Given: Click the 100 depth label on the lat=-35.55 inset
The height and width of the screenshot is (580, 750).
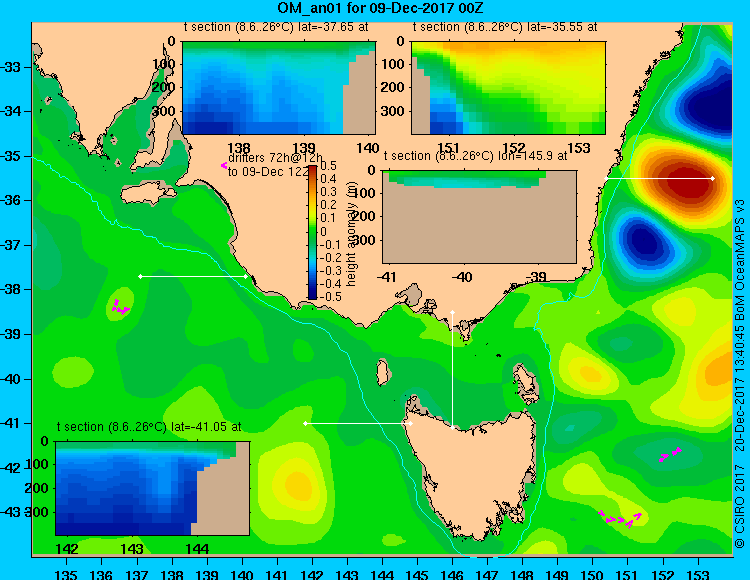Looking at the screenshot, I should pos(394,64).
